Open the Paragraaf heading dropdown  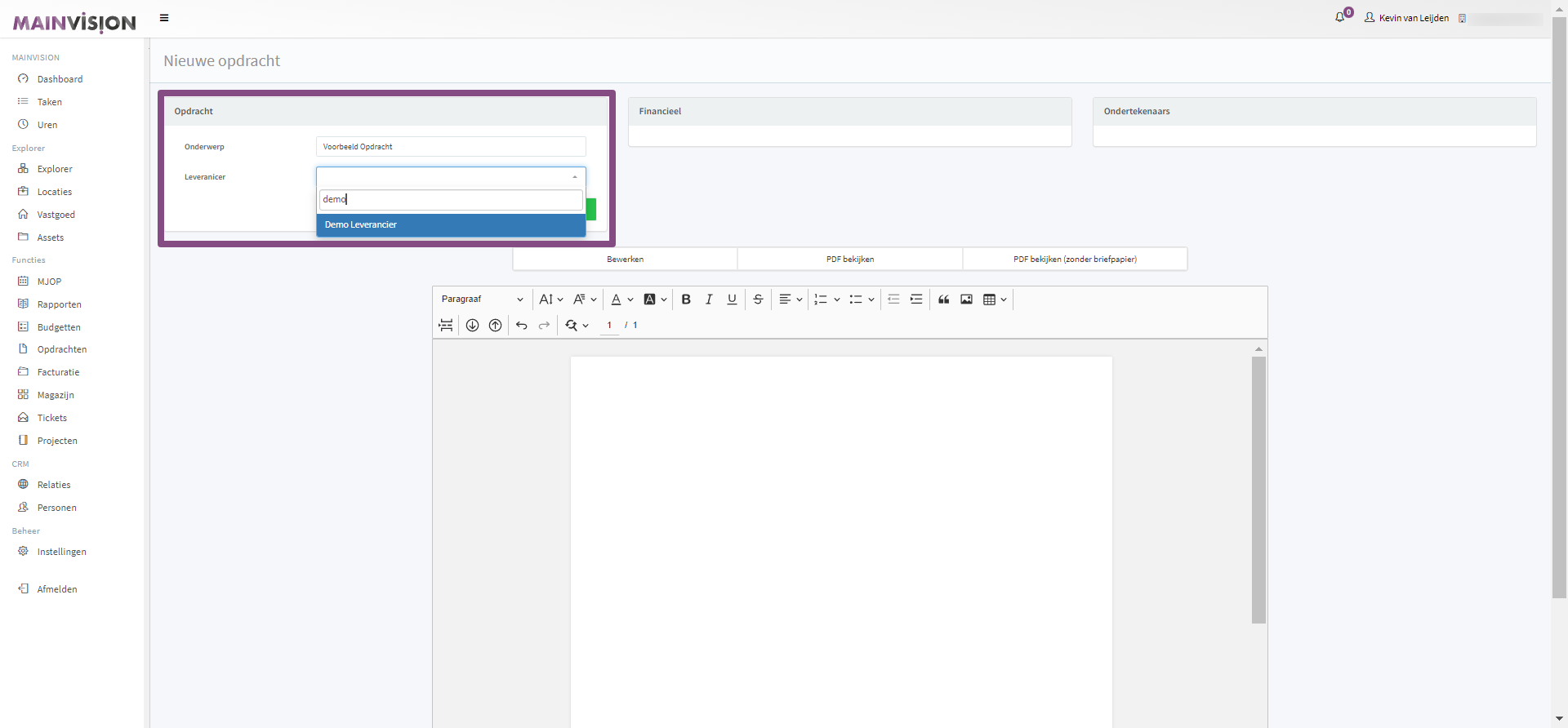coord(482,300)
